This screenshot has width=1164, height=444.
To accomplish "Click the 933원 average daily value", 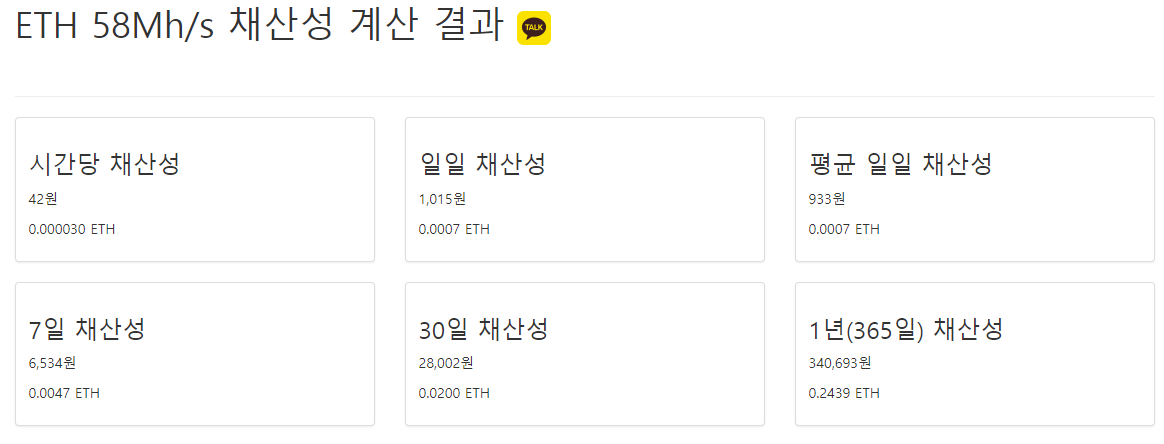I will click(827, 199).
